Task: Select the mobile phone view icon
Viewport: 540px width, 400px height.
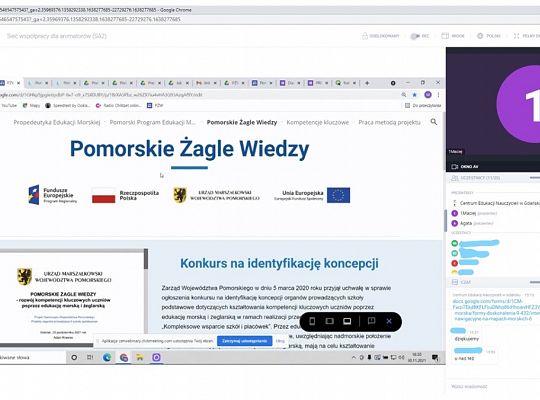Action: point(312,321)
